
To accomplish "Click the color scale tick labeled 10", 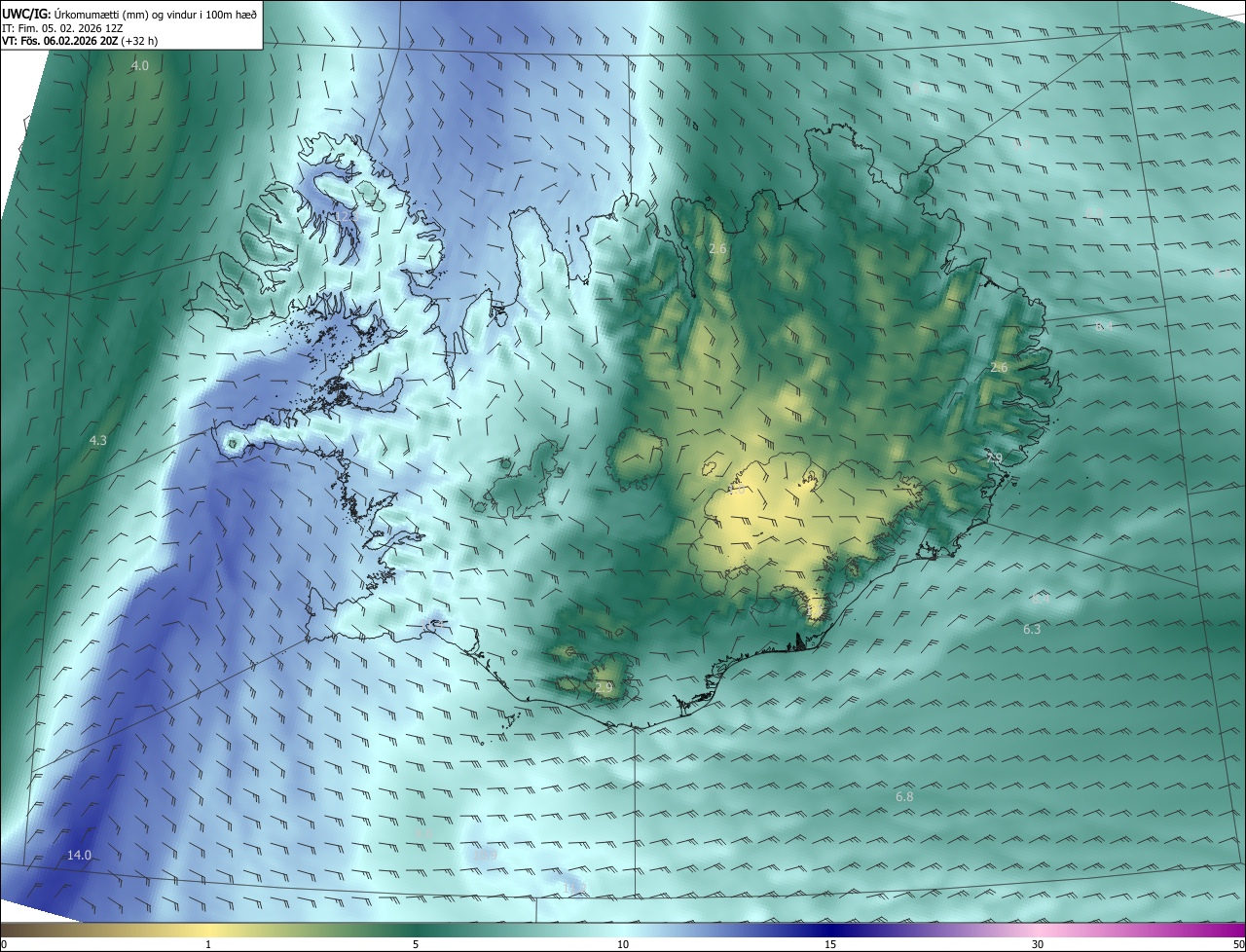I will point(623,944).
